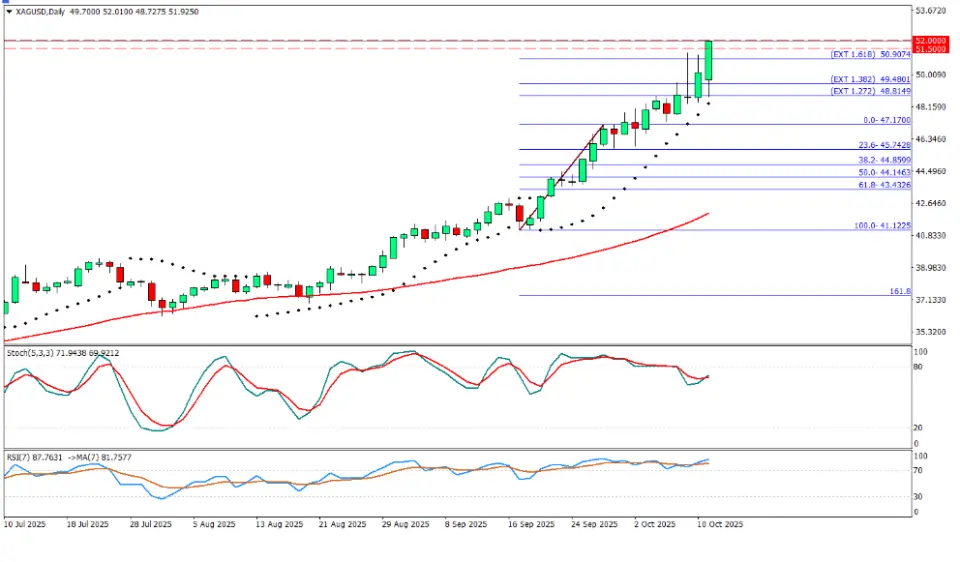
Task: Click the tall latest green candlestick
Action: pyautogui.click(x=708, y=60)
